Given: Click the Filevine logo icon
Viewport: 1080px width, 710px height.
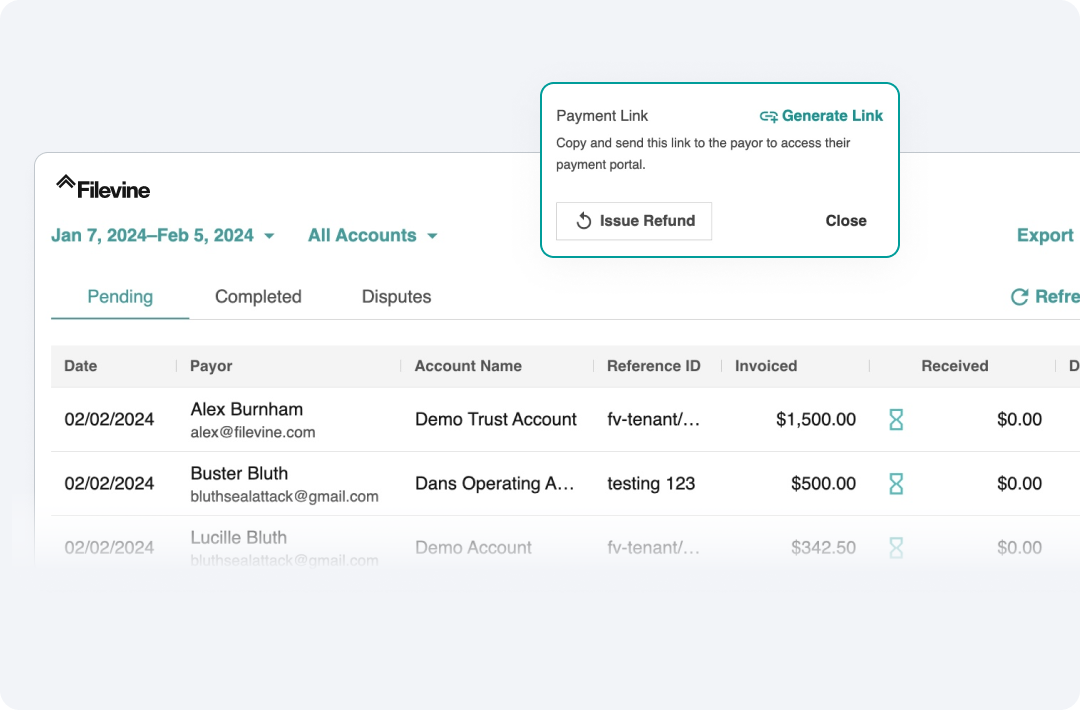Looking at the screenshot, I should pyautogui.click(x=66, y=183).
